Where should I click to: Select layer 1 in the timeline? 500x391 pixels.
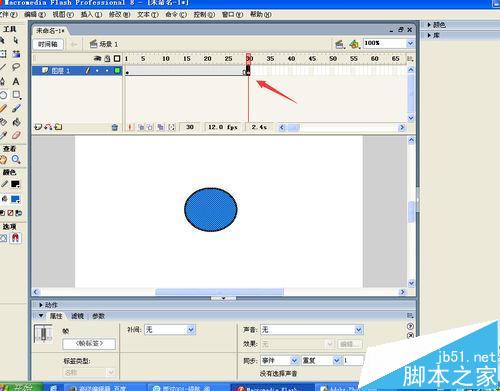click(61, 71)
